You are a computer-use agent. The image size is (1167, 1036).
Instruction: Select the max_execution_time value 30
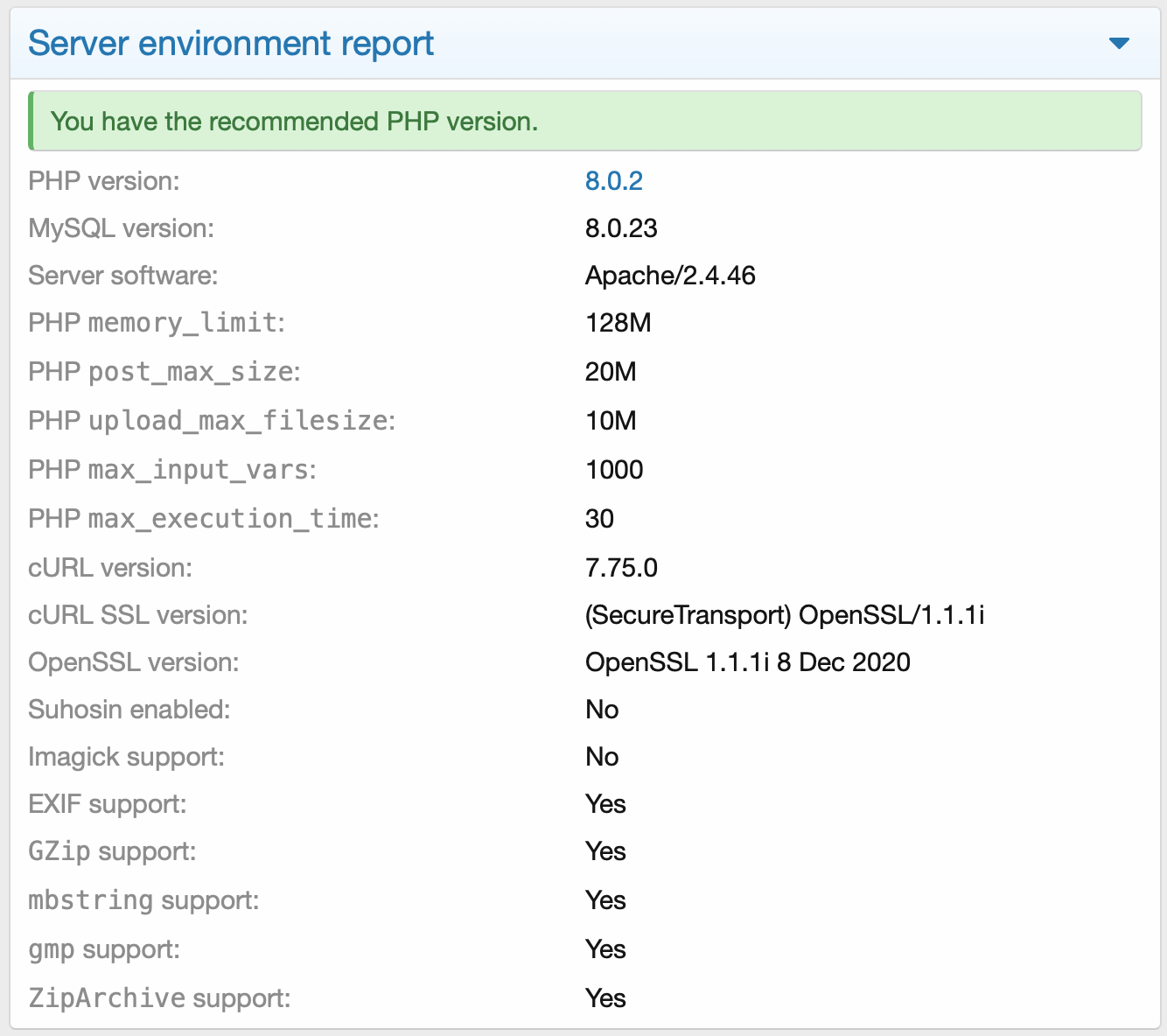pyautogui.click(x=599, y=518)
